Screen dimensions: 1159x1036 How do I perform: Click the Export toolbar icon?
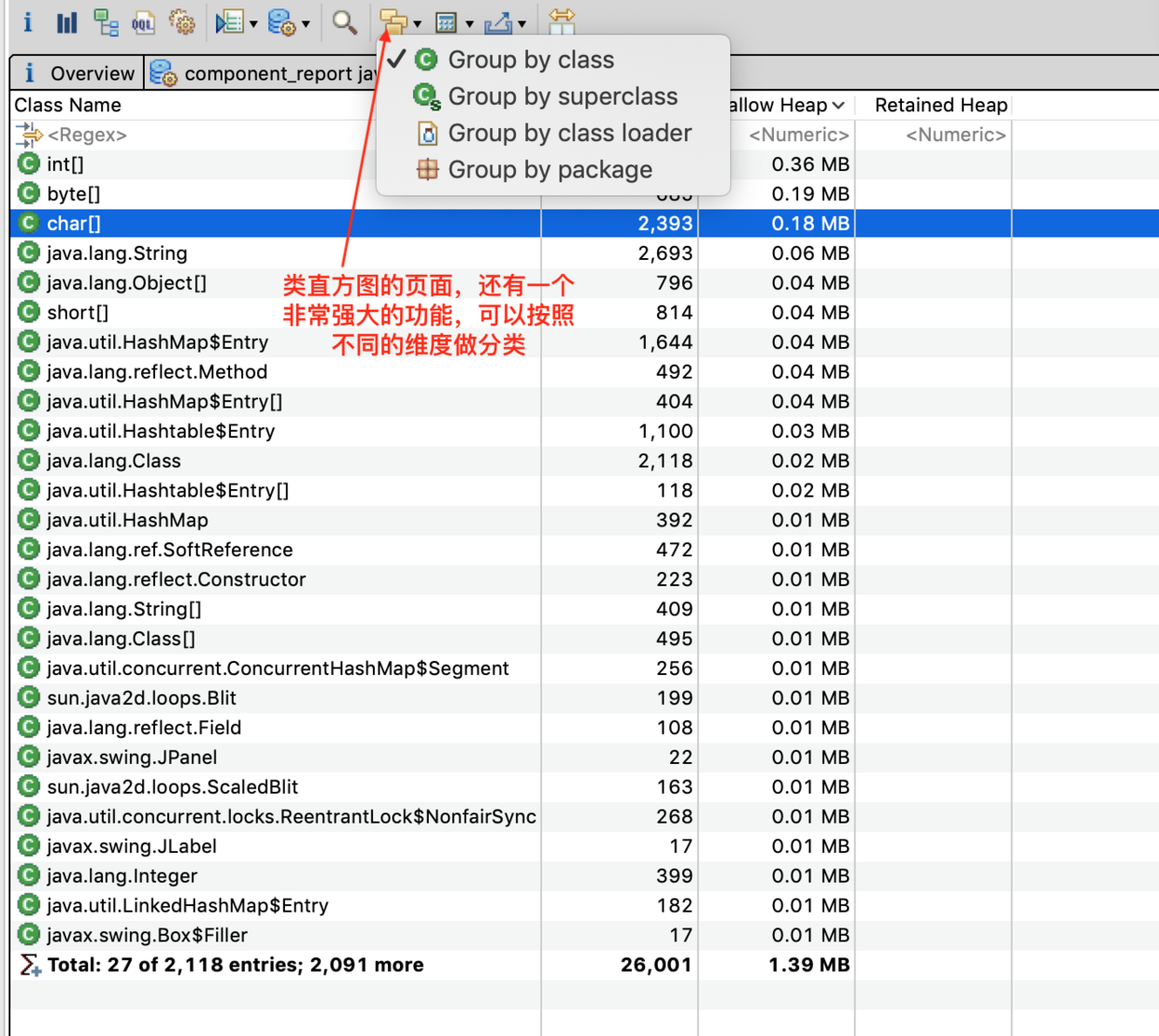[498, 22]
